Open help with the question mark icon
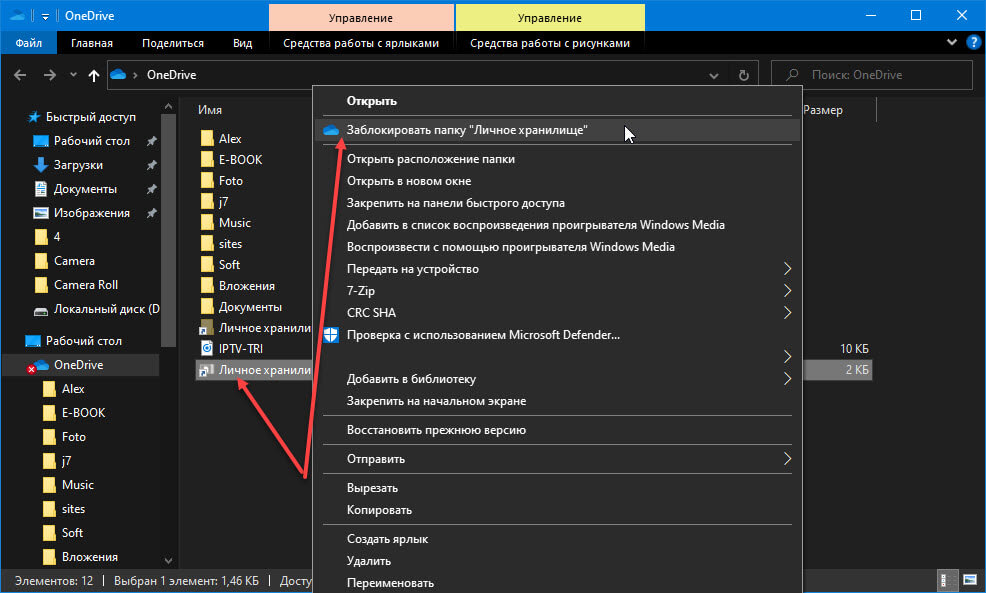This screenshot has height=593, width=986. 973,42
